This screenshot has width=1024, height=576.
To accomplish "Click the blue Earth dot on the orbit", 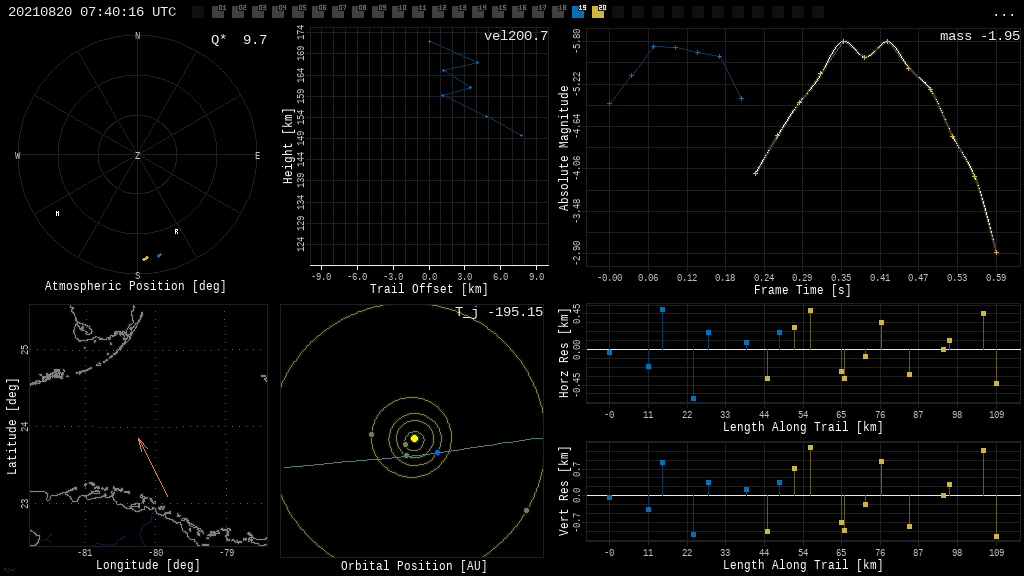I will [438, 452].
